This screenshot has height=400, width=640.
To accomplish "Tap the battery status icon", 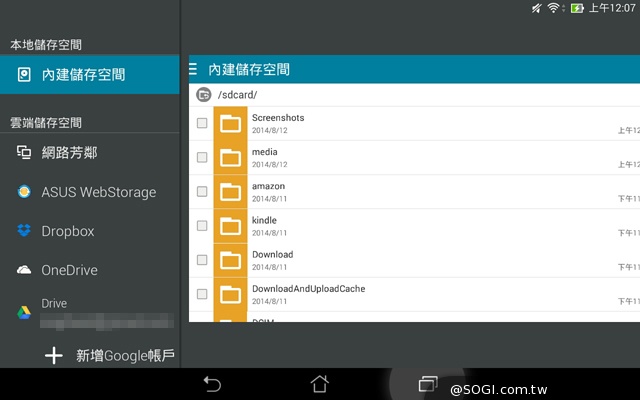I will click(577, 8).
